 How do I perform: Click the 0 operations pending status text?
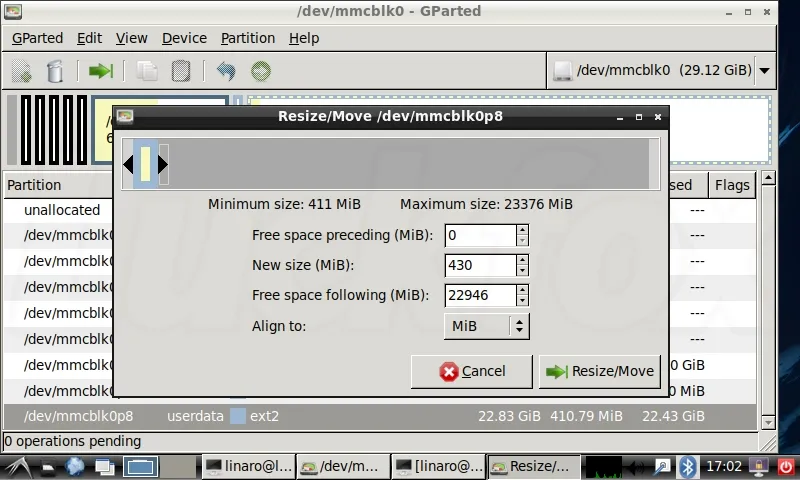coord(72,441)
